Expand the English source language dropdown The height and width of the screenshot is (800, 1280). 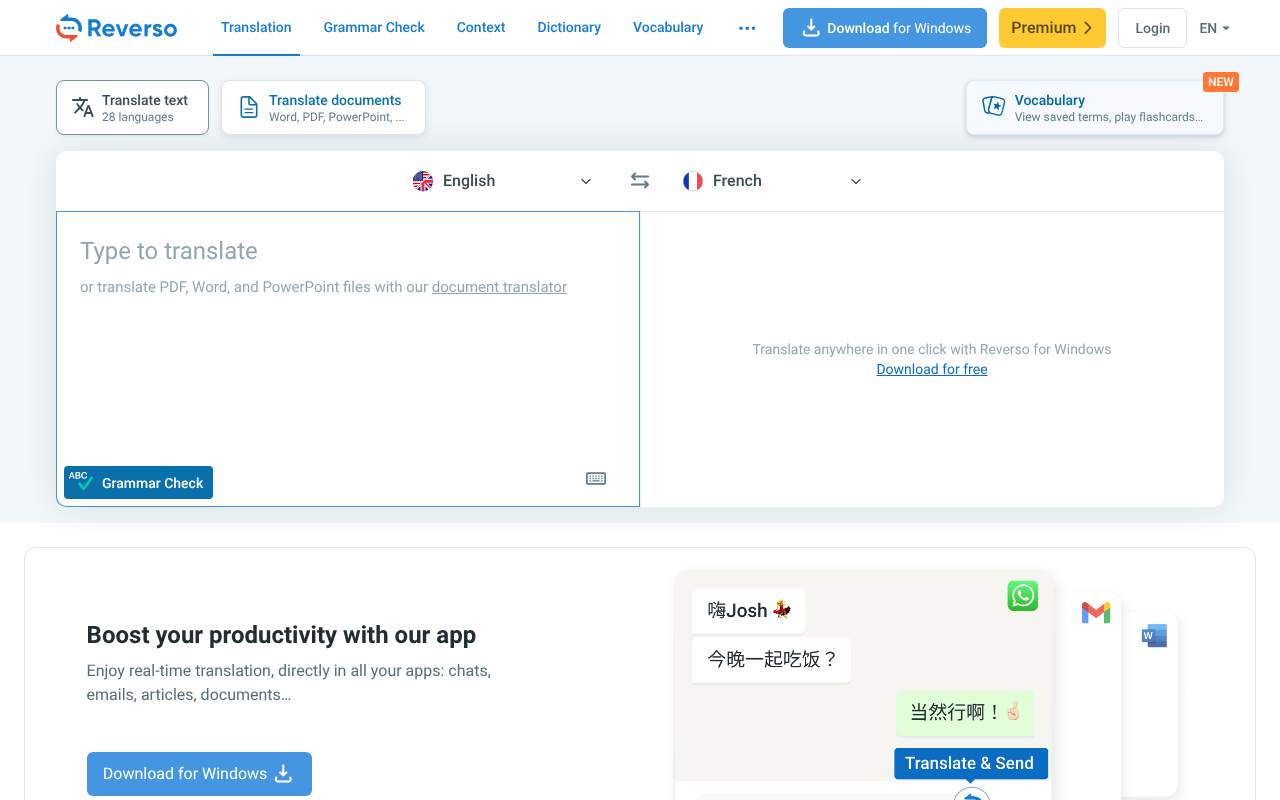[502, 181]
